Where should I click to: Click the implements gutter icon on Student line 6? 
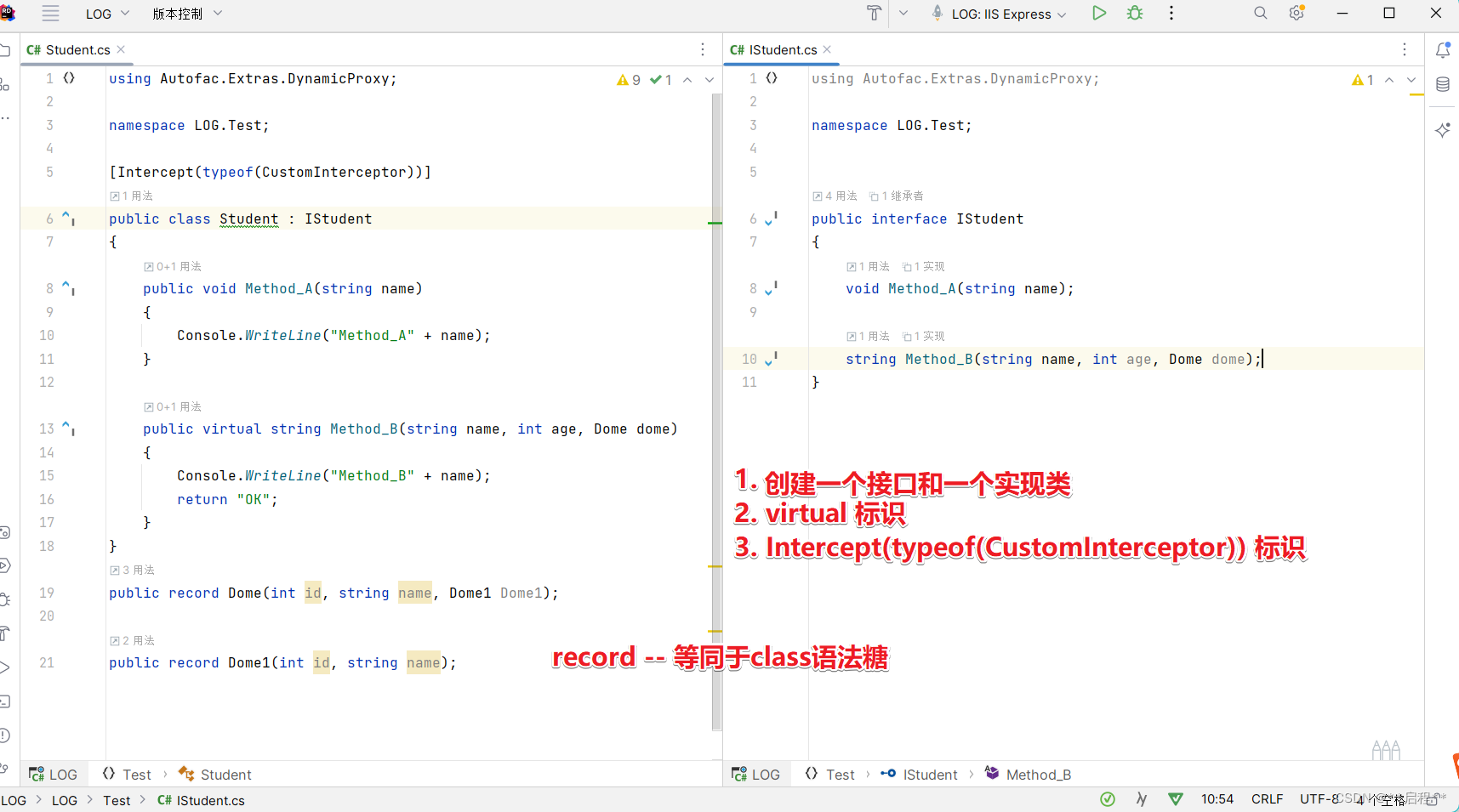pos(68,219)
